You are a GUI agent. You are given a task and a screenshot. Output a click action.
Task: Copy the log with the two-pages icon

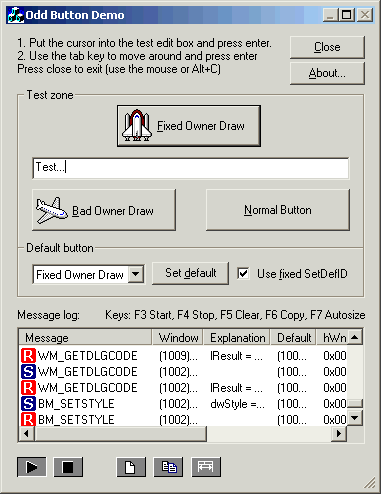click(168, 467)
